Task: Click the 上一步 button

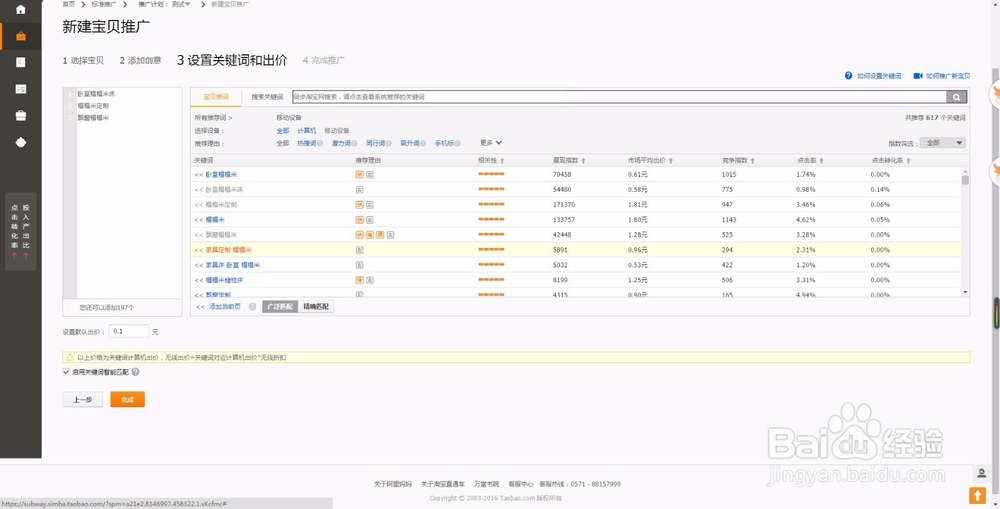Action: tap(82, 400)
